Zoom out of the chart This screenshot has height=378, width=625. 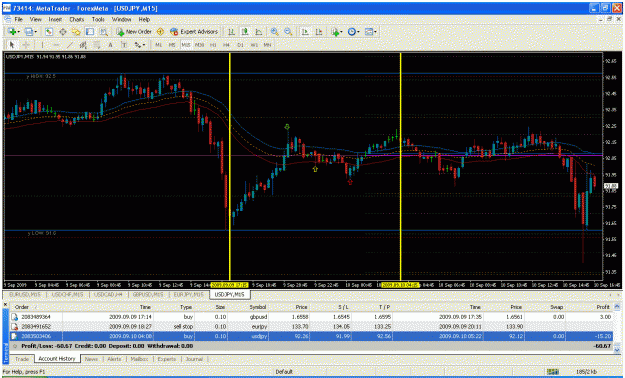click(288, 32)
